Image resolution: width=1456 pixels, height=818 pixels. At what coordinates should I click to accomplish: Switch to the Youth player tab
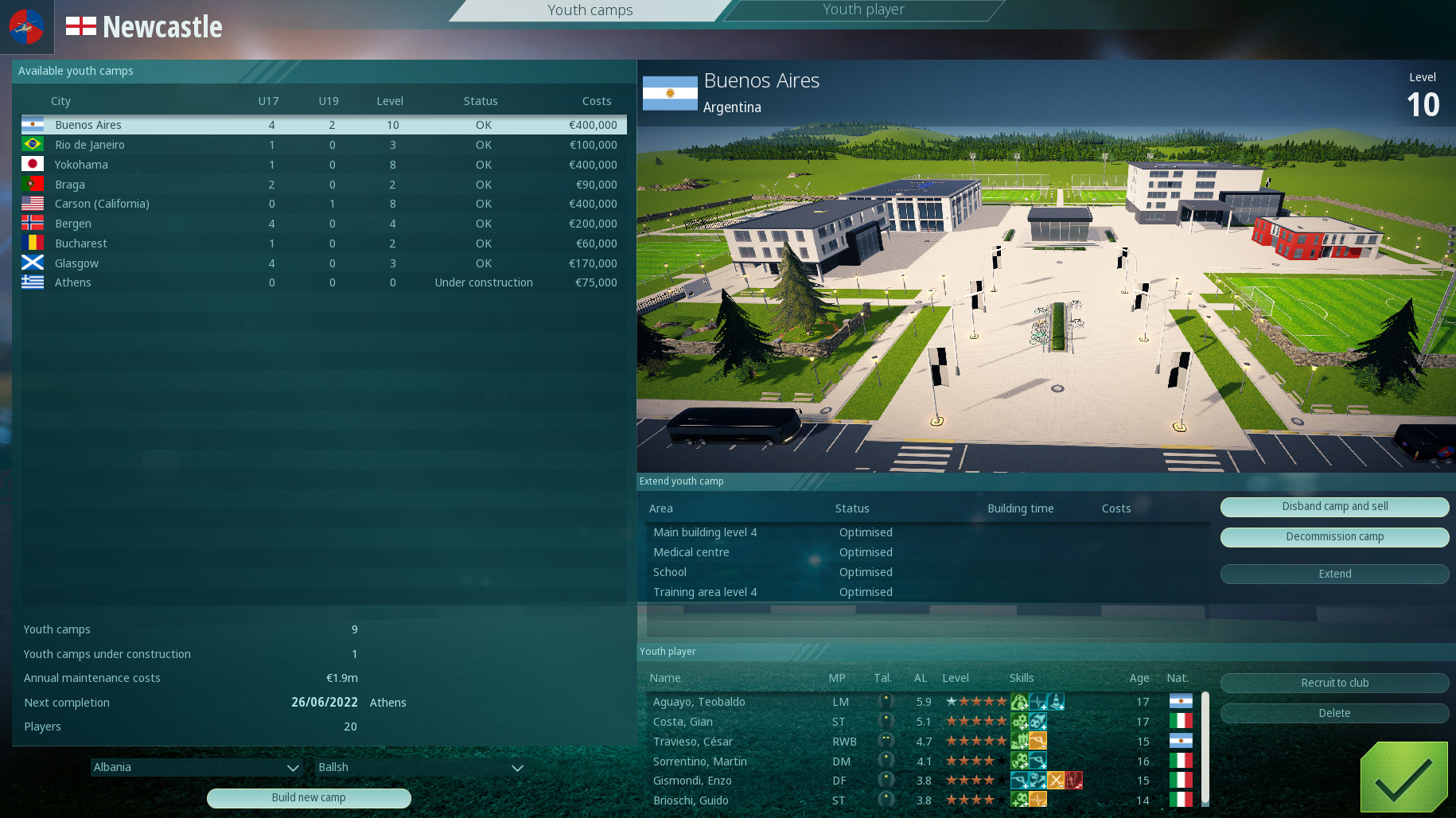[863, 10]
